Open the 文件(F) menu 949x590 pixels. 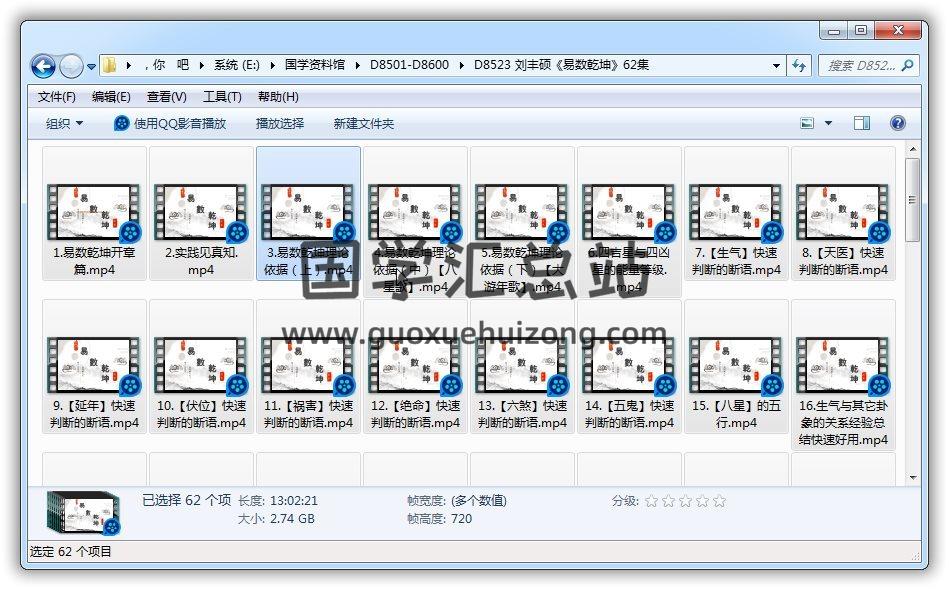[x=57, y=97]
